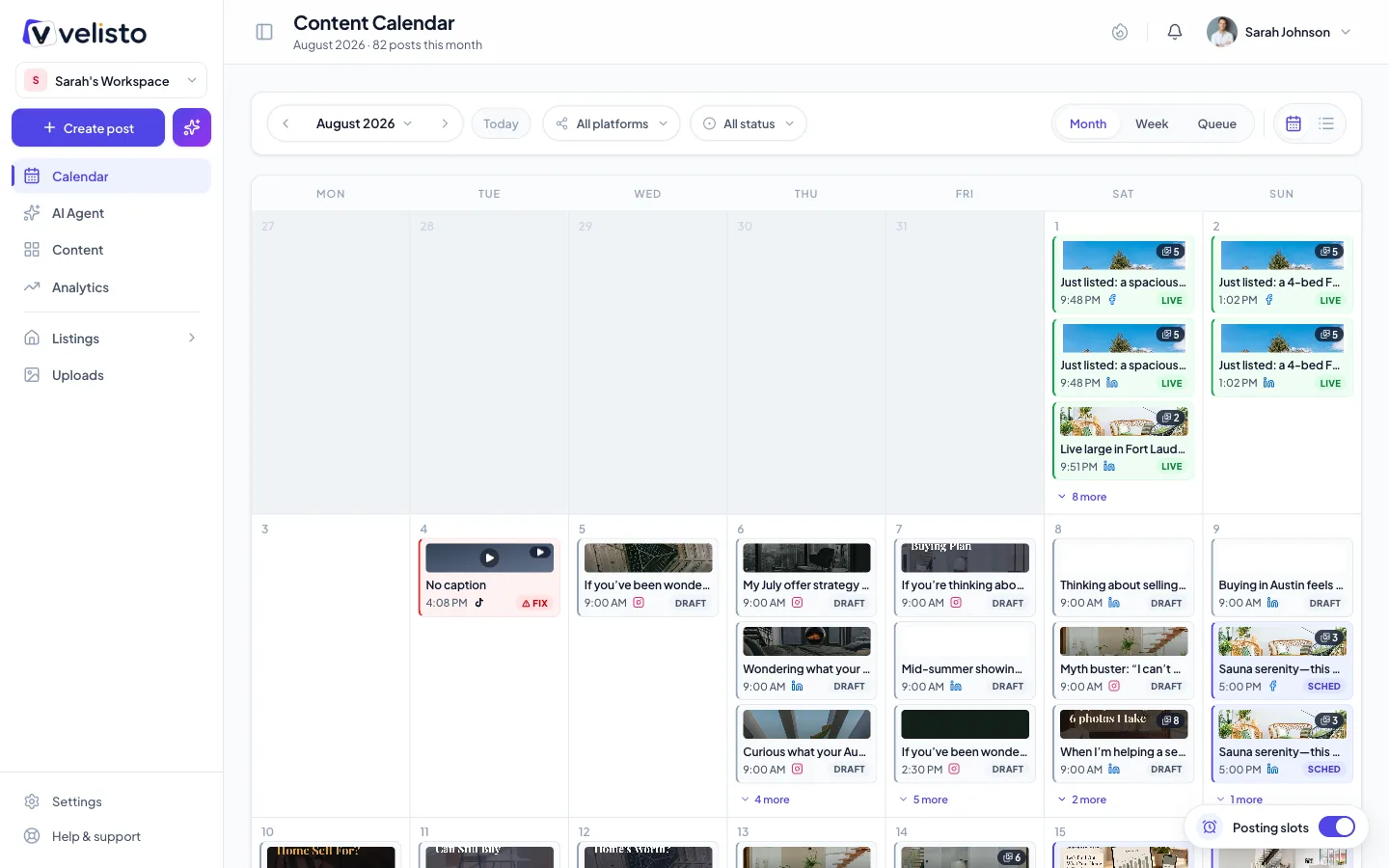
Task: Open Settings in sidebar
Action: (x=111, y=801)
